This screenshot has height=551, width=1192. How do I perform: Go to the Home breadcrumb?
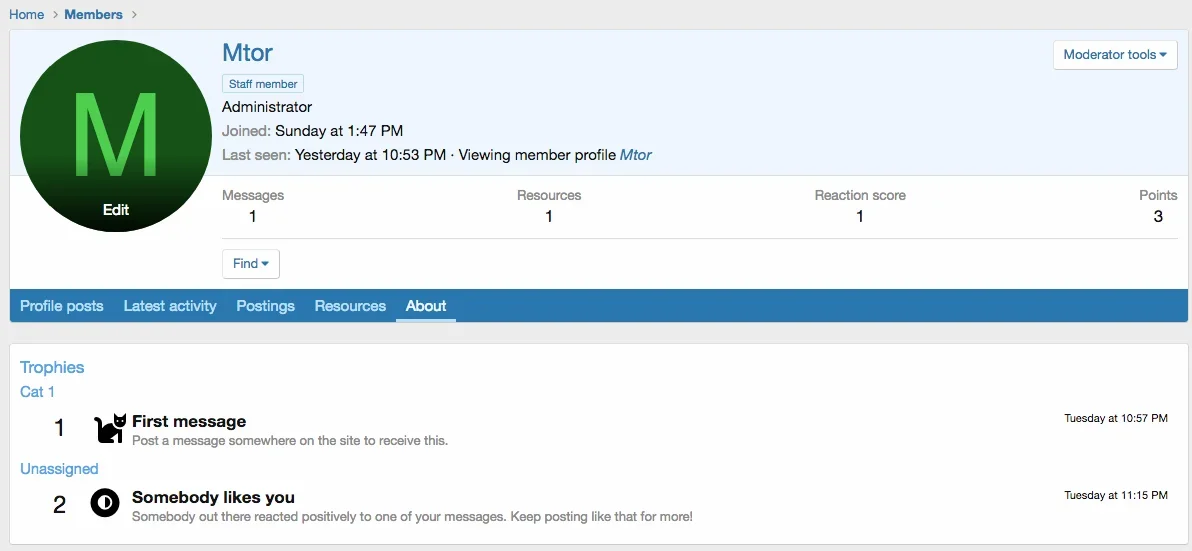pos(27,14)
